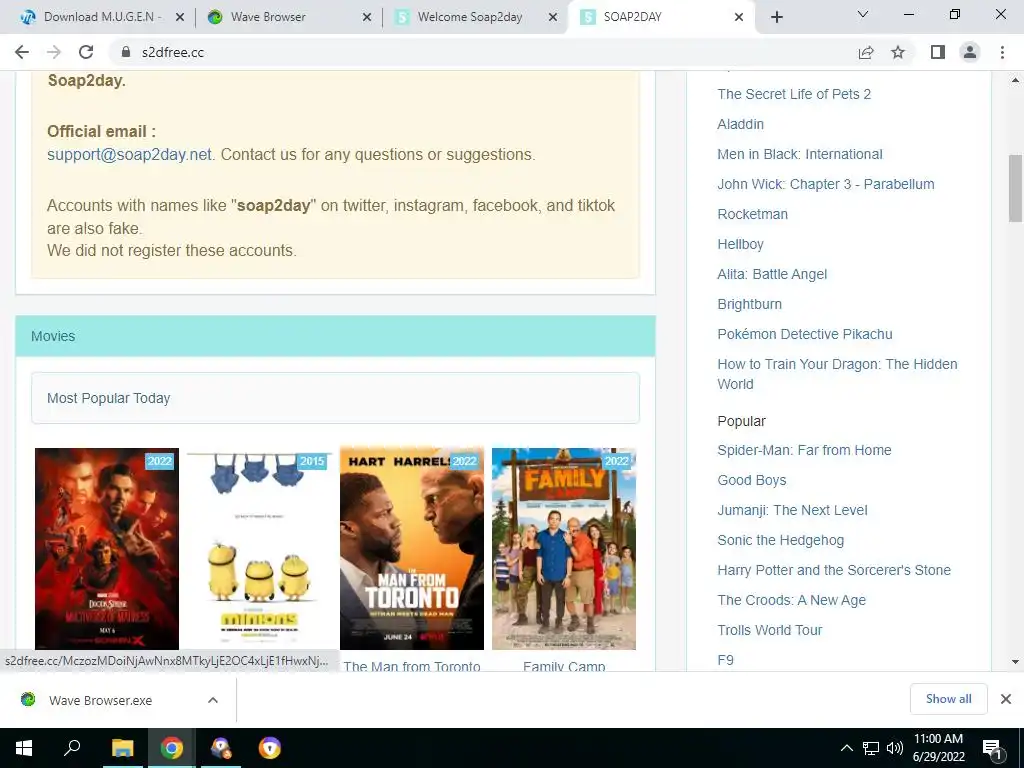Open the Windows Start menu
1024x768 pixels.
tap(24, 748)
